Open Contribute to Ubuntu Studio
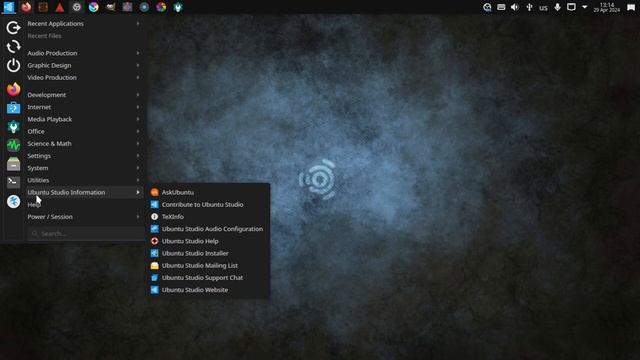 209,204
